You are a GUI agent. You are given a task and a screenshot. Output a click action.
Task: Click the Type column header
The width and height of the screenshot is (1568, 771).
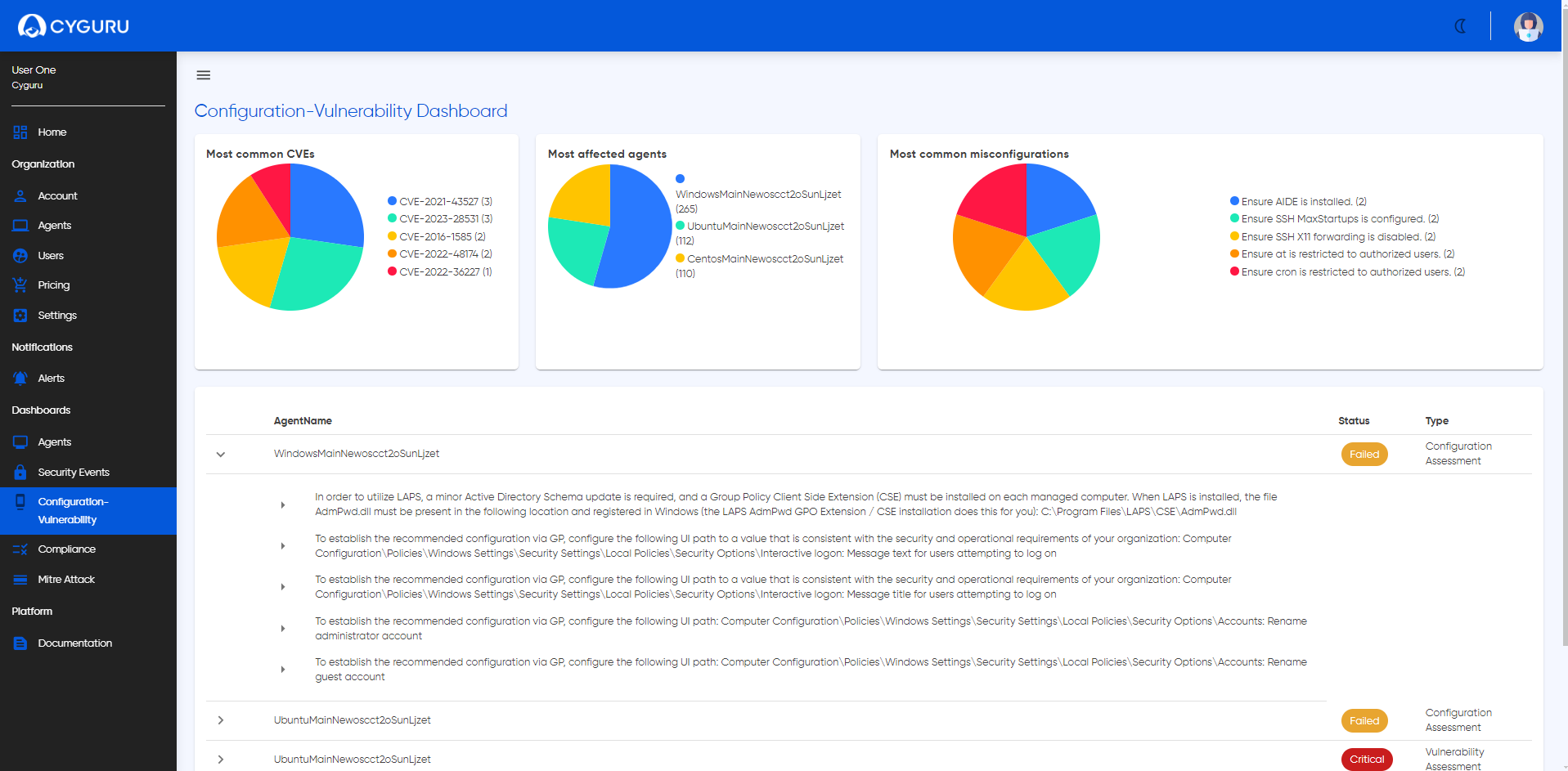(x=1436, y=421)
